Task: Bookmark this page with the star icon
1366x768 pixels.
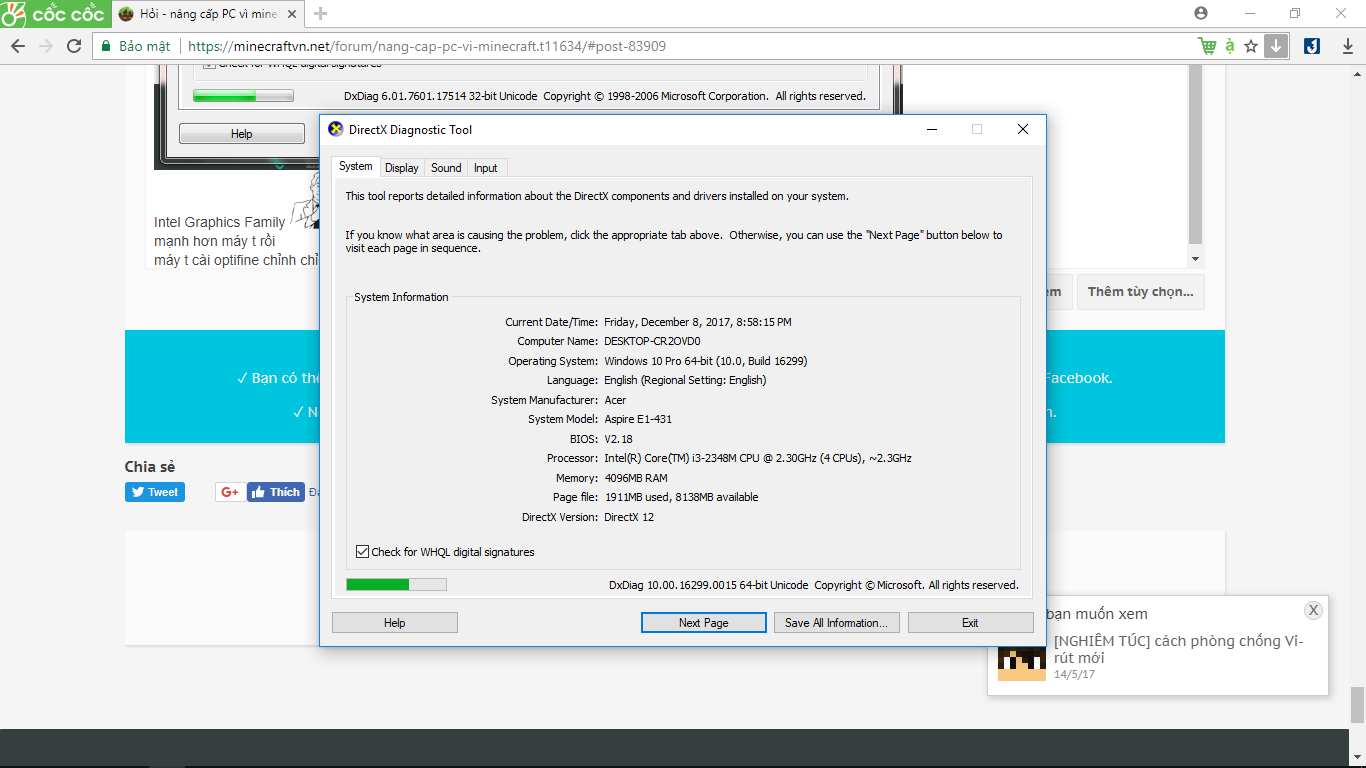Action: coord(1251,46)
